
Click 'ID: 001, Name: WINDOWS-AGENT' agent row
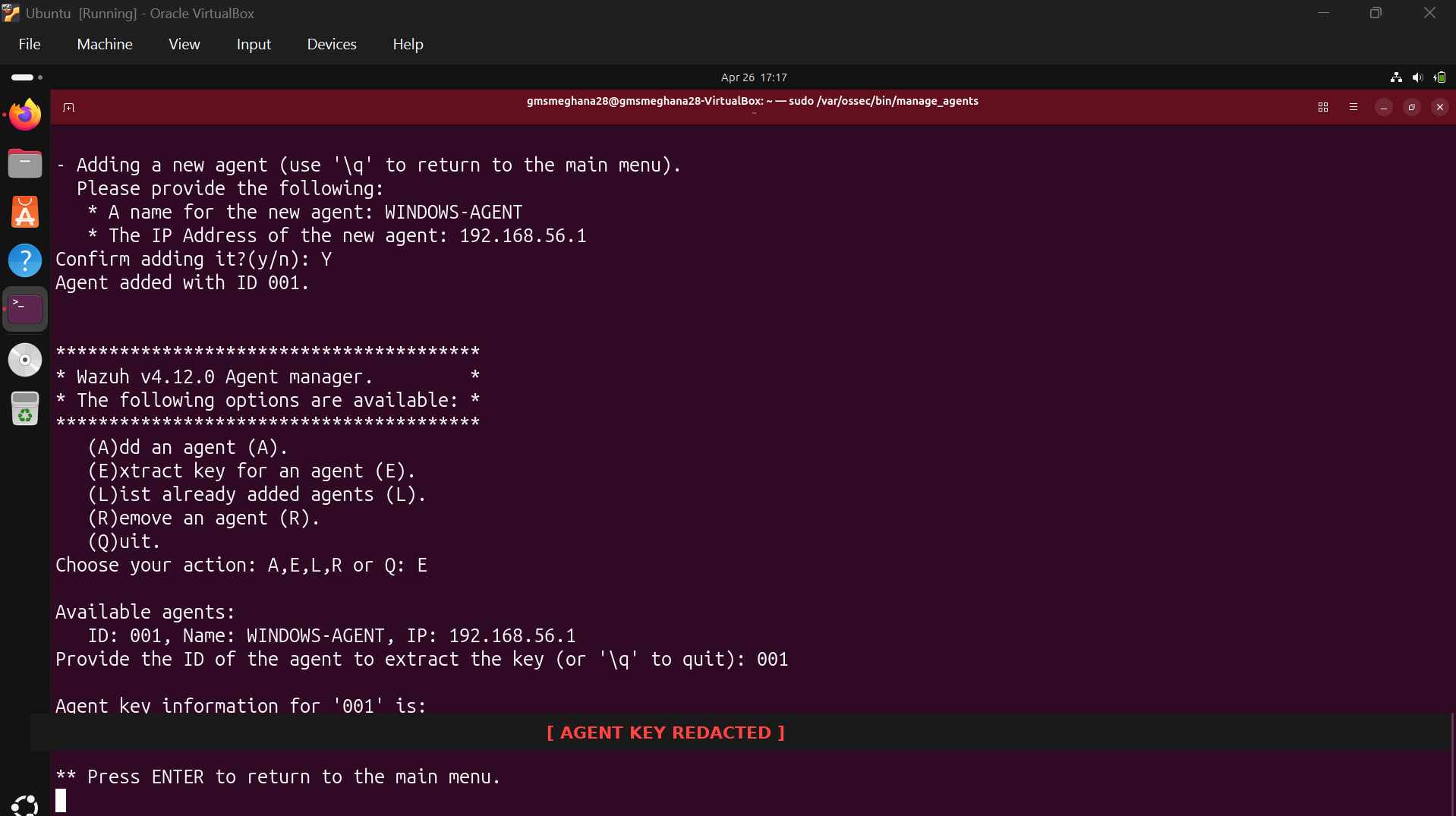332,636
